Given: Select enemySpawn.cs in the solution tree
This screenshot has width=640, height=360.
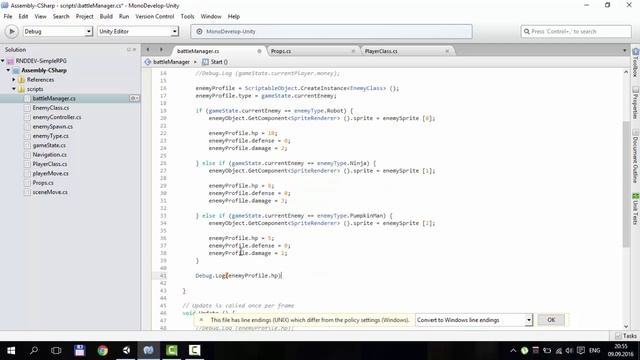Looking at the screenshot, I should (x=53, y=127).
